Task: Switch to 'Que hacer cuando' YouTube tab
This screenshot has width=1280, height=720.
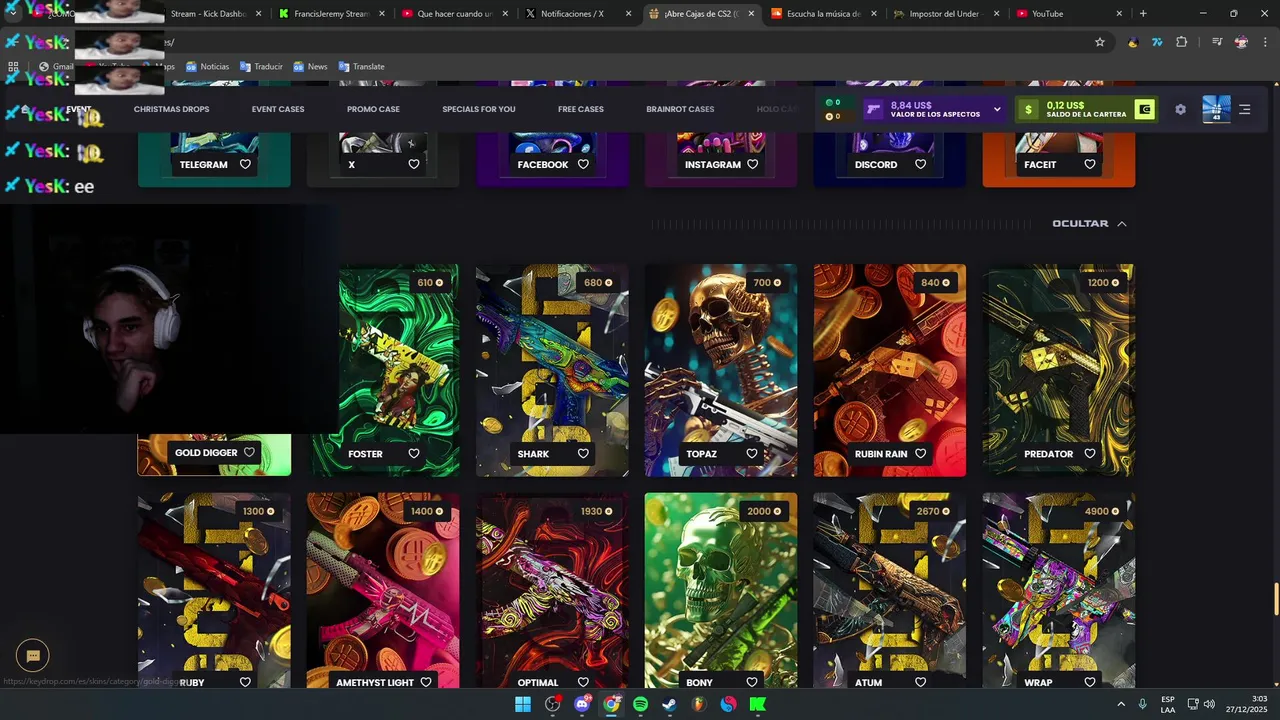Action: (x=455, y=14)
